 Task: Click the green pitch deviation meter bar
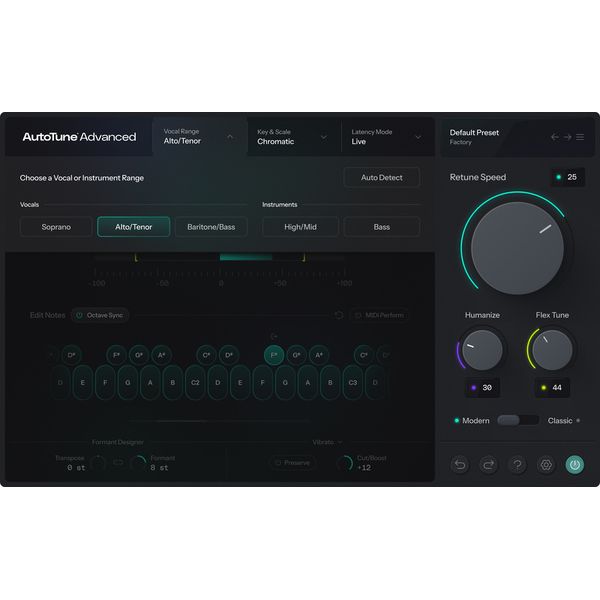click(246, 258)
